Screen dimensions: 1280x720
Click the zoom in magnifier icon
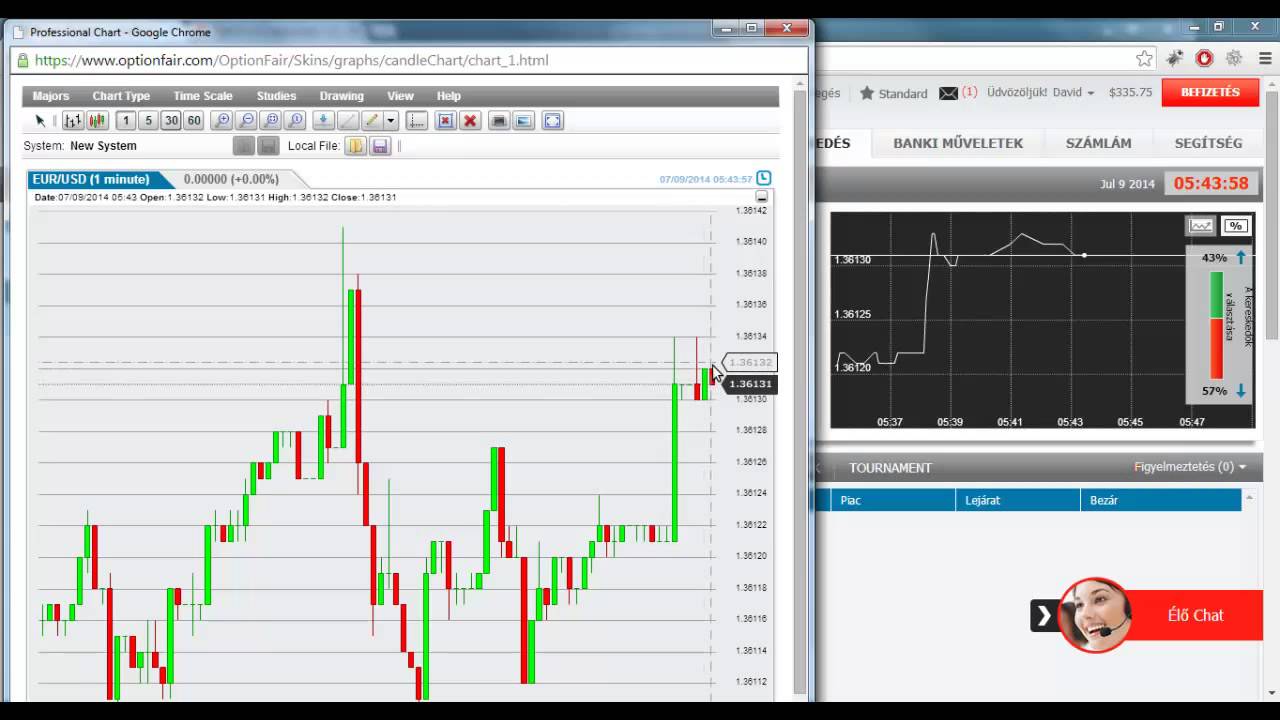coord(222,121)
